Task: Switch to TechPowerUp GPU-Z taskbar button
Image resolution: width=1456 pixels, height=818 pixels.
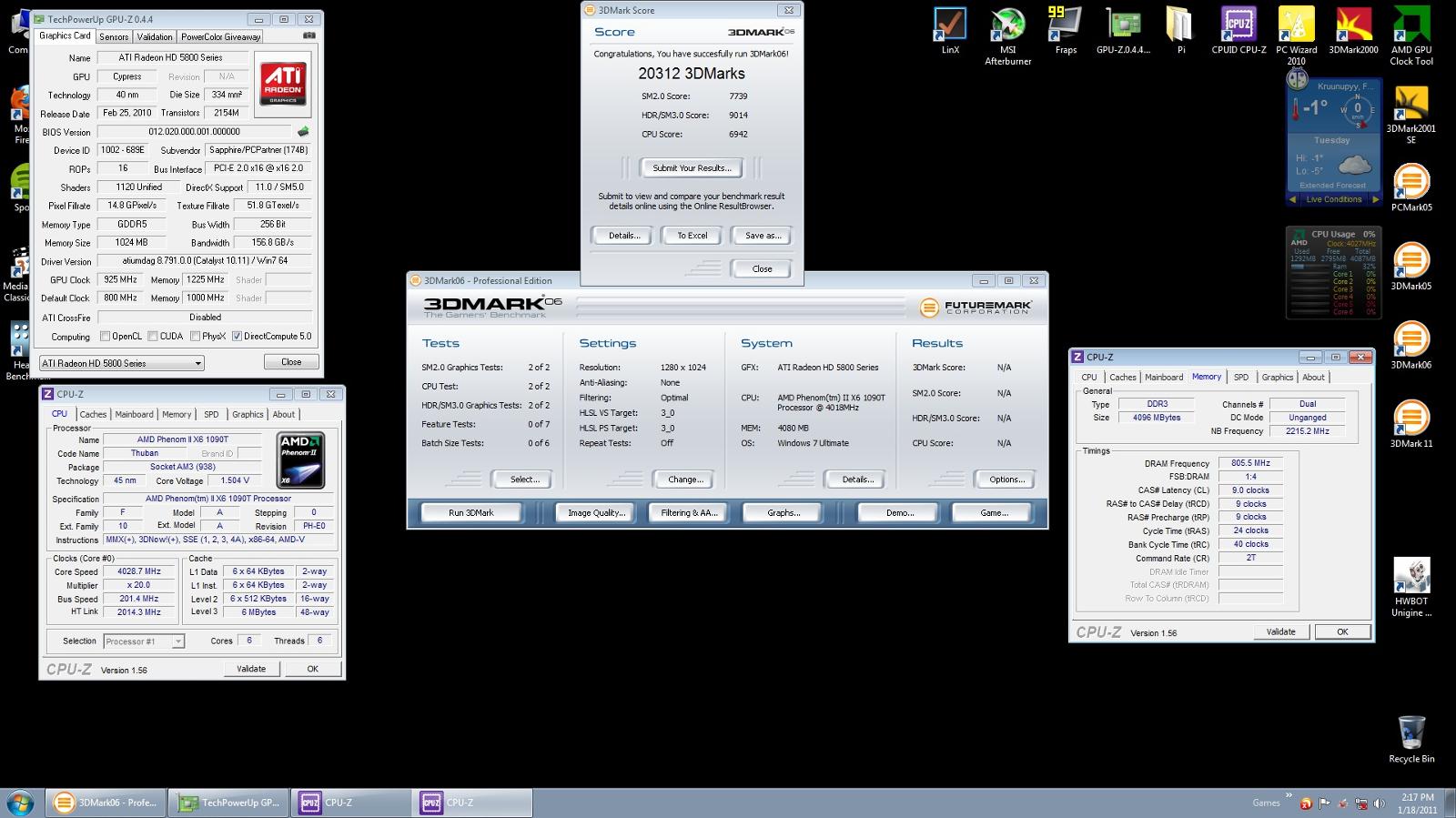Action: (x=230, y=803)
